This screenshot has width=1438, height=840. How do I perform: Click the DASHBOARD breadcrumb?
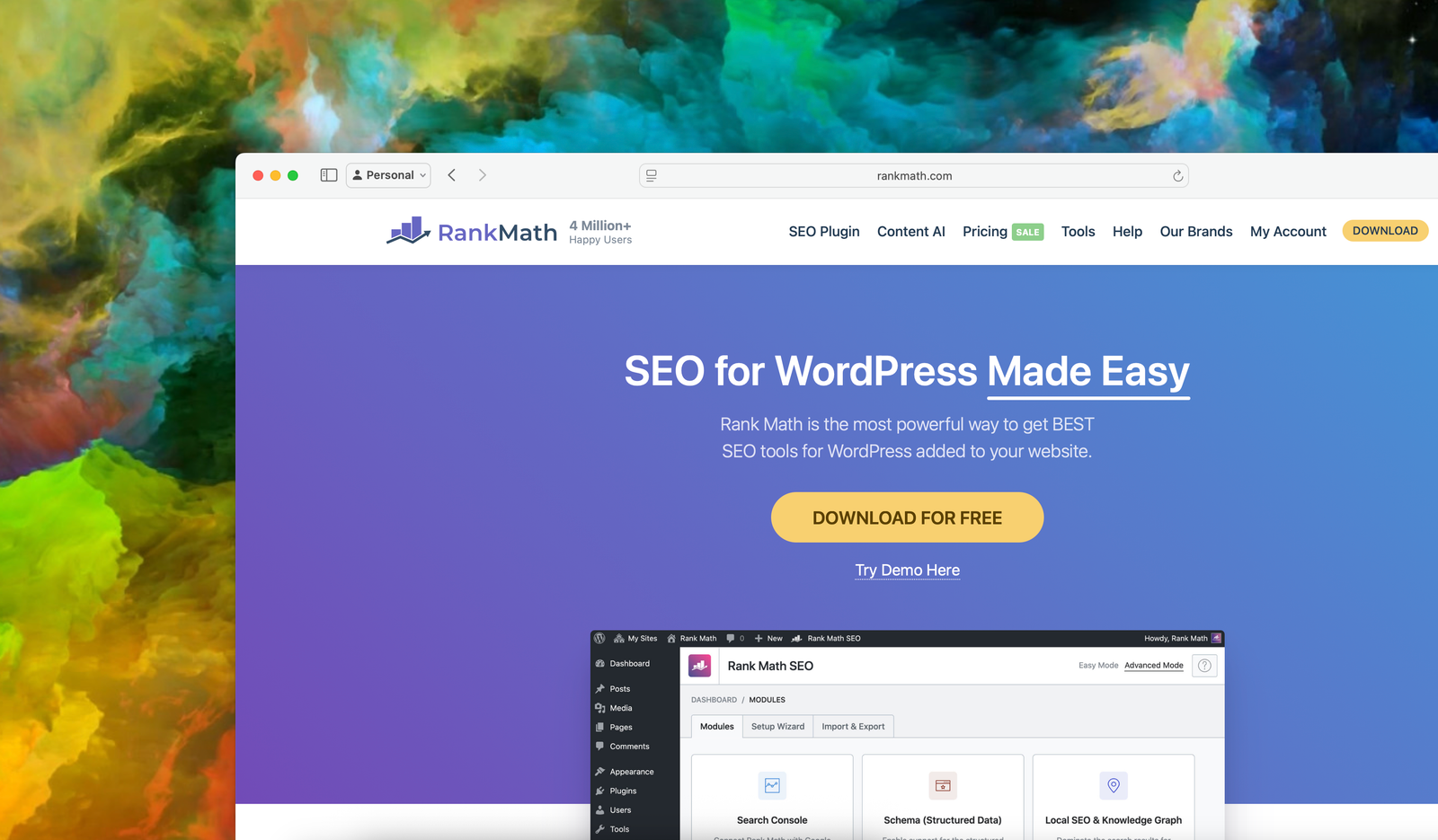click(x=714, y=700)
